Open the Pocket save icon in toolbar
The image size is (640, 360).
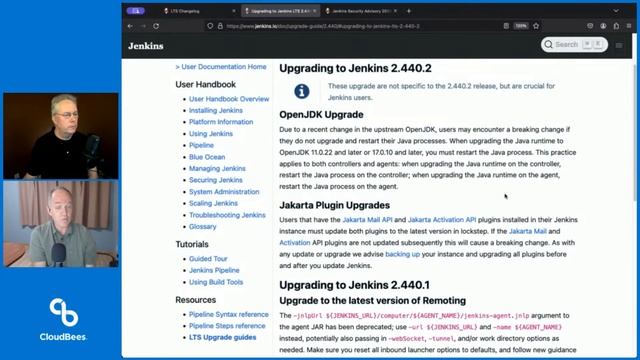pyautogui.click(x=590, y=26)
